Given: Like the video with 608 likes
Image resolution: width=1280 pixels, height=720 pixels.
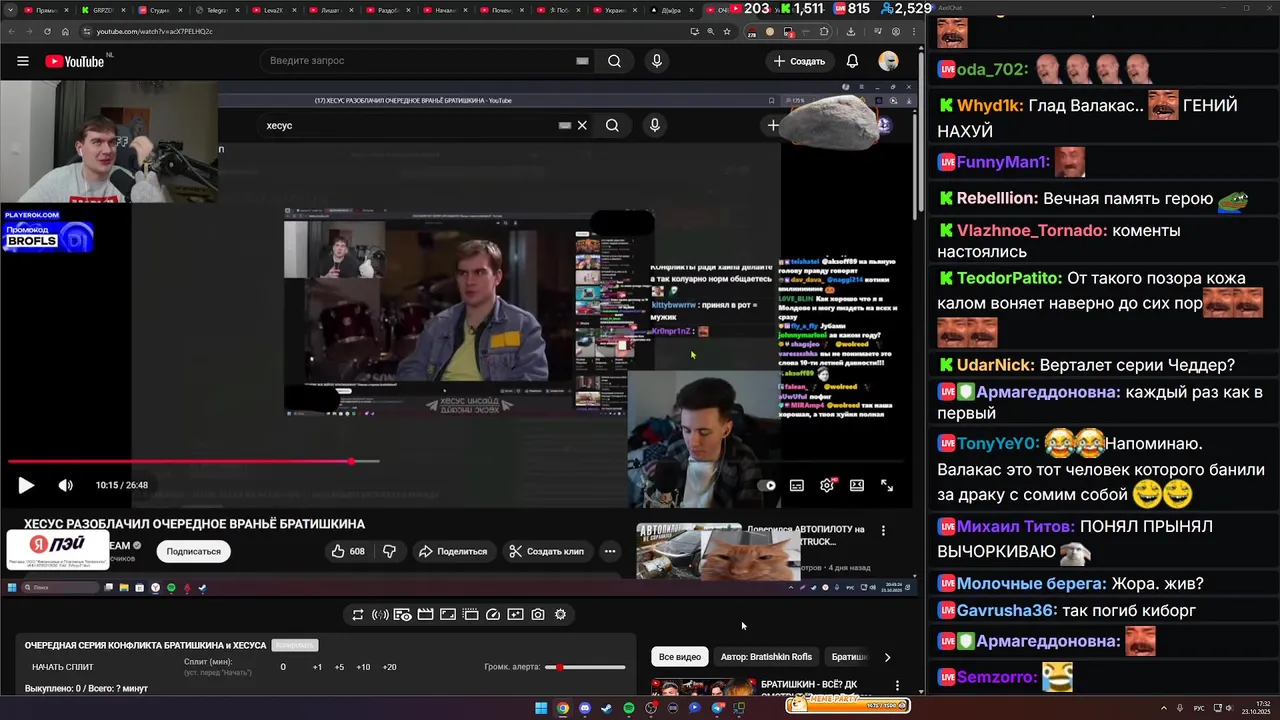Looking at the screenshot, I should tap(348, 551).
